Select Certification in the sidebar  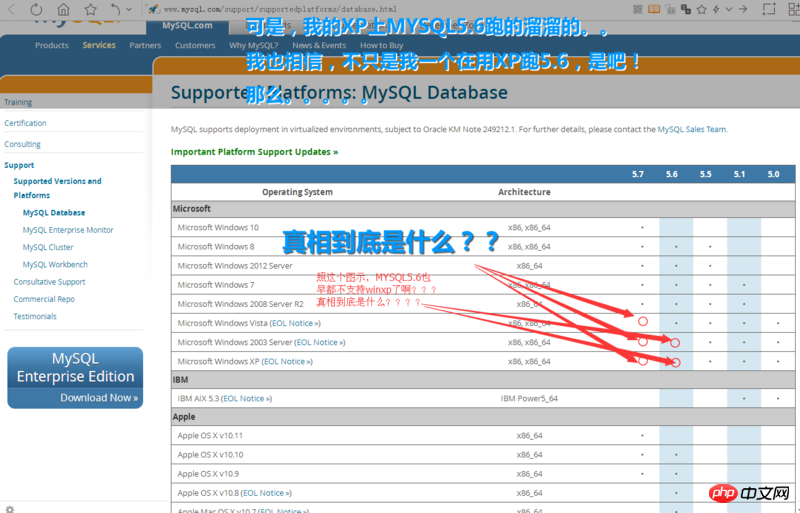click(25, 123)
